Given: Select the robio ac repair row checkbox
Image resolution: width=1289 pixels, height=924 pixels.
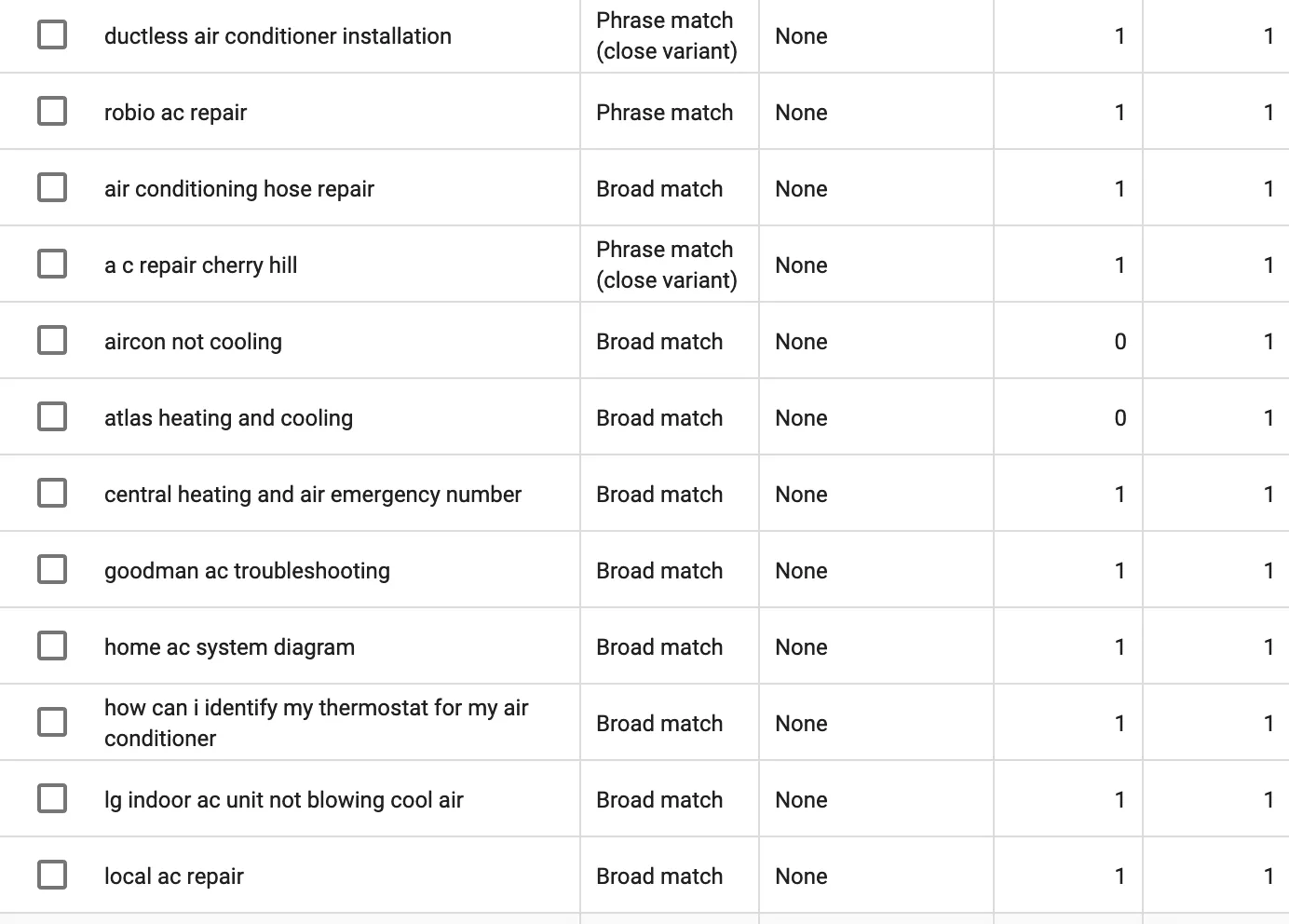Looking at the screenshot, I should (52, 112).
